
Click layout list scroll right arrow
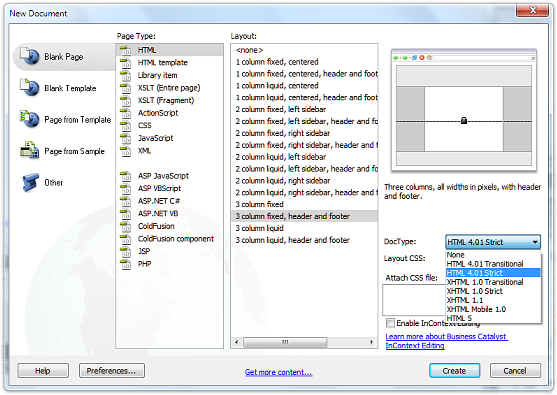tap(371, 342)
